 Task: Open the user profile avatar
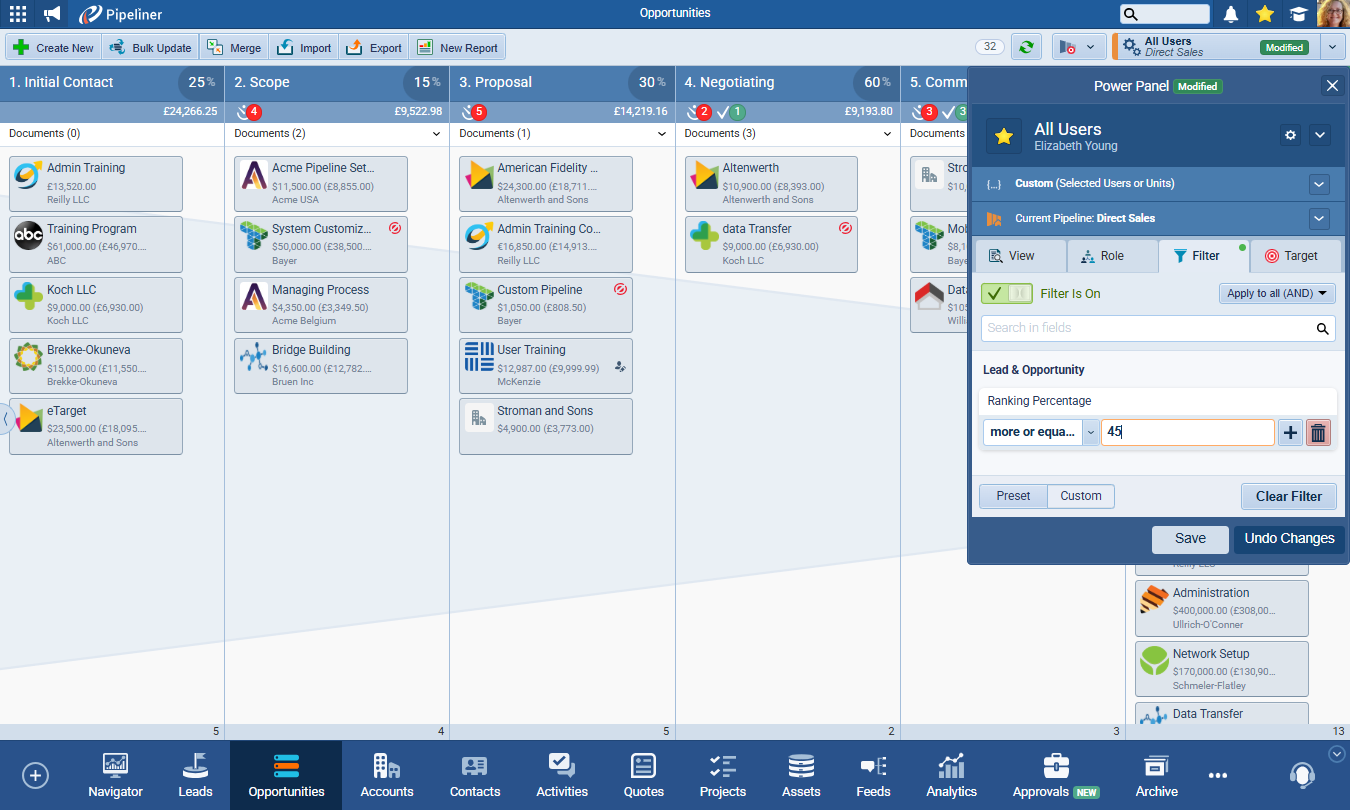[1333, 14]
